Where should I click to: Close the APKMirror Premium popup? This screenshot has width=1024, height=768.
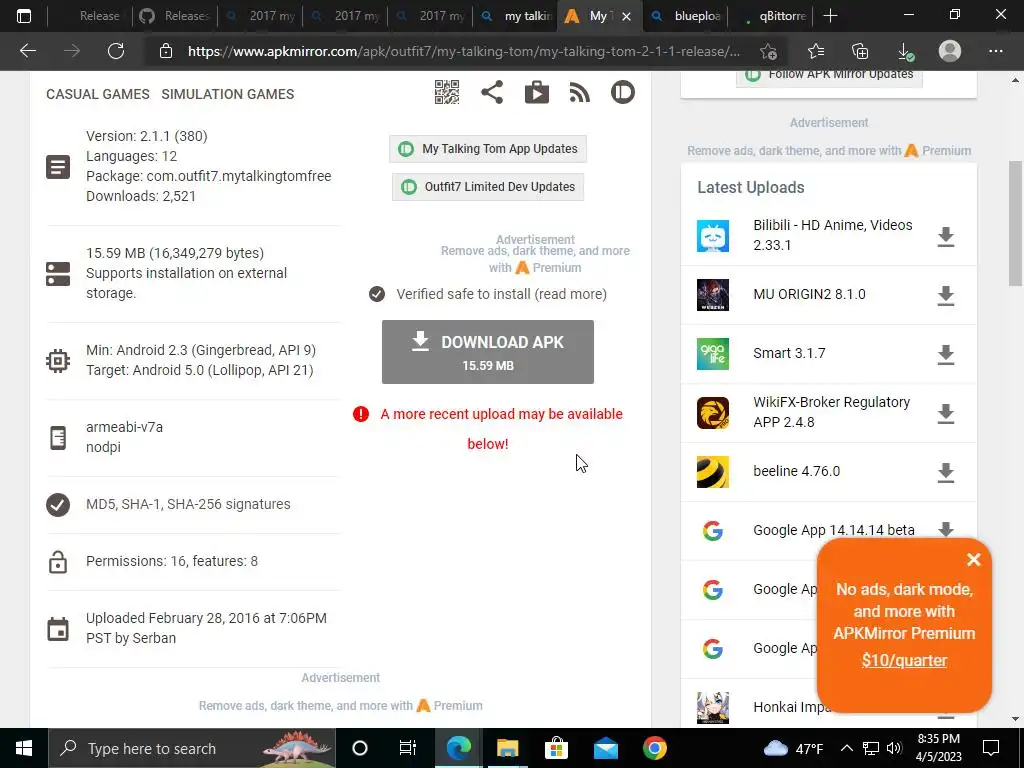click(974, 559)
